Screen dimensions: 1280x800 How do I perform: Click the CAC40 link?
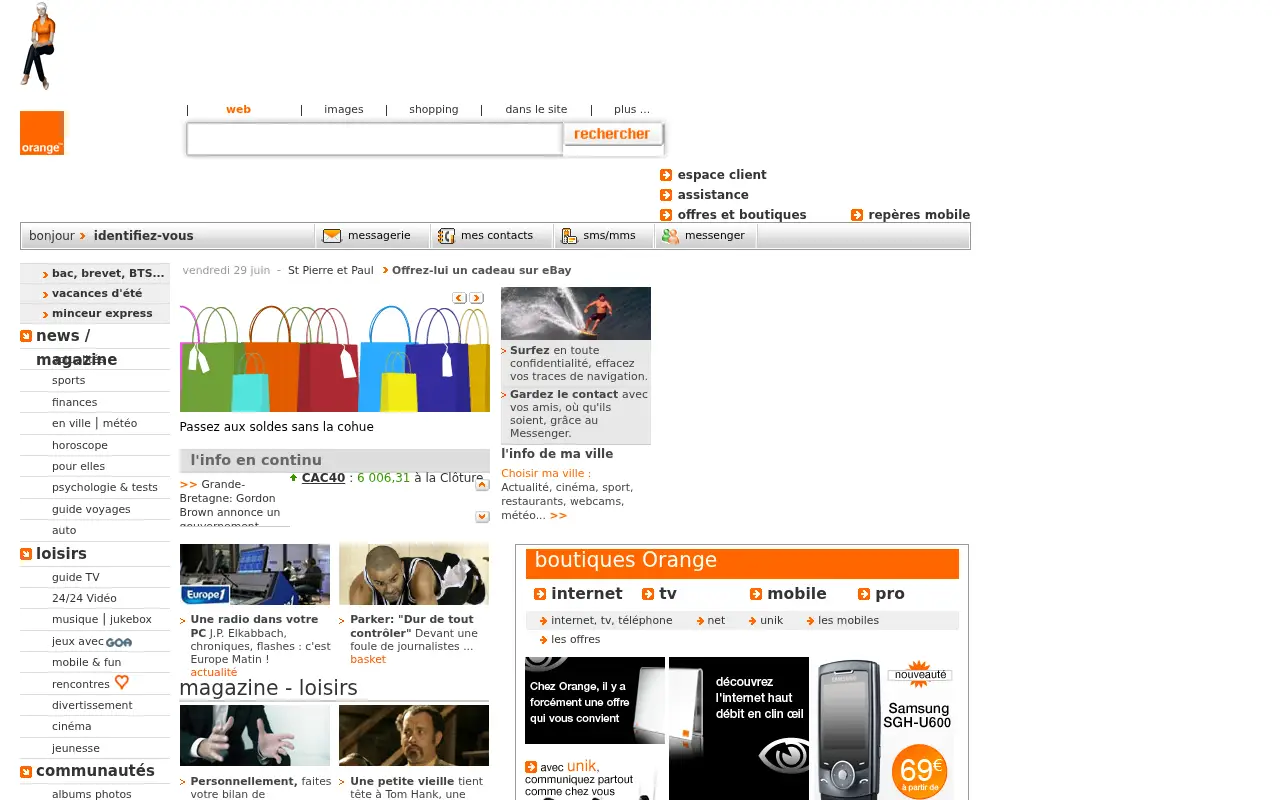pyautogui.click(x=323, y=478)
